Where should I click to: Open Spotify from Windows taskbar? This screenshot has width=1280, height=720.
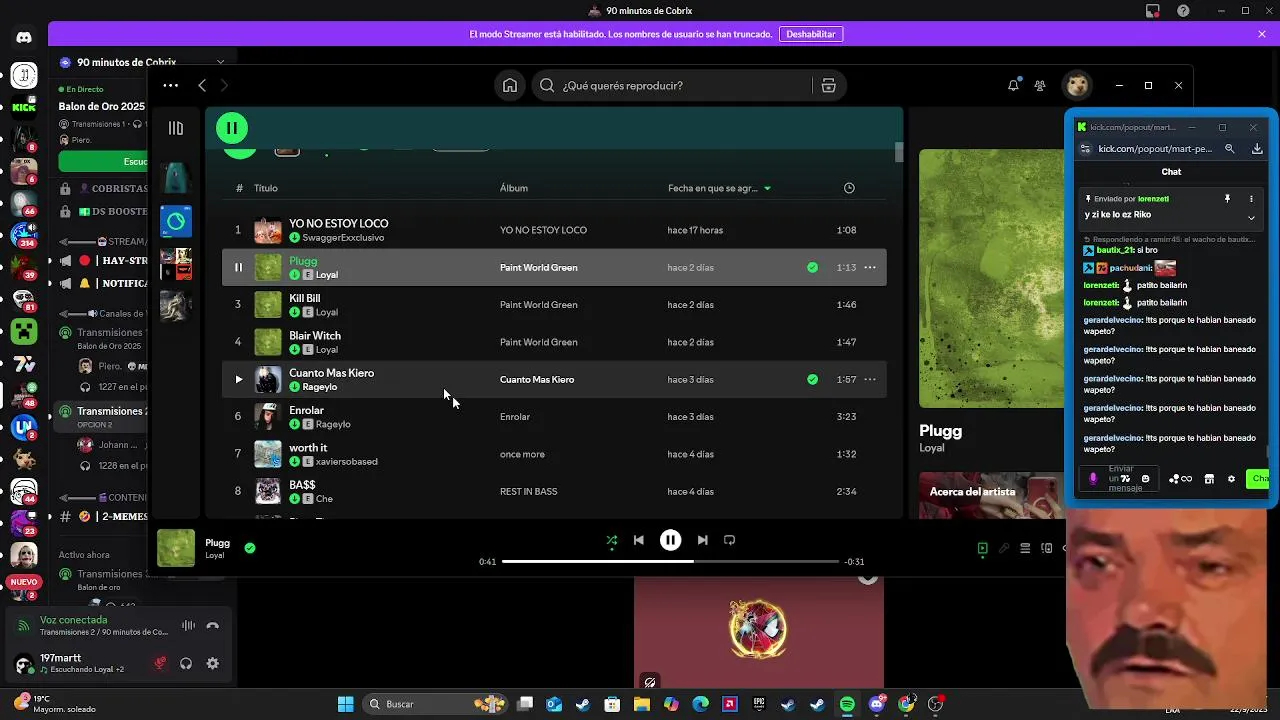pyautogui.click(x=847, y=704)
